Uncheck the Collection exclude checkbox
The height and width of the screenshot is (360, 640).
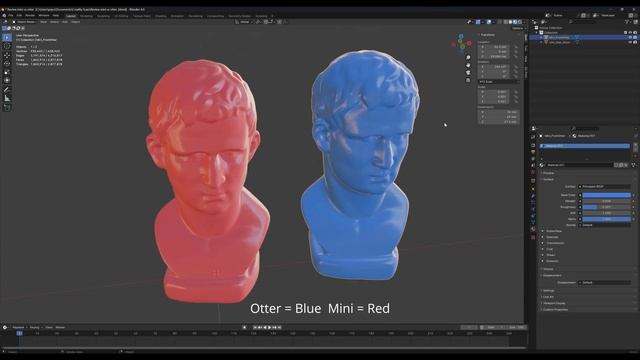pyautogui.click(x=625, y=32)
